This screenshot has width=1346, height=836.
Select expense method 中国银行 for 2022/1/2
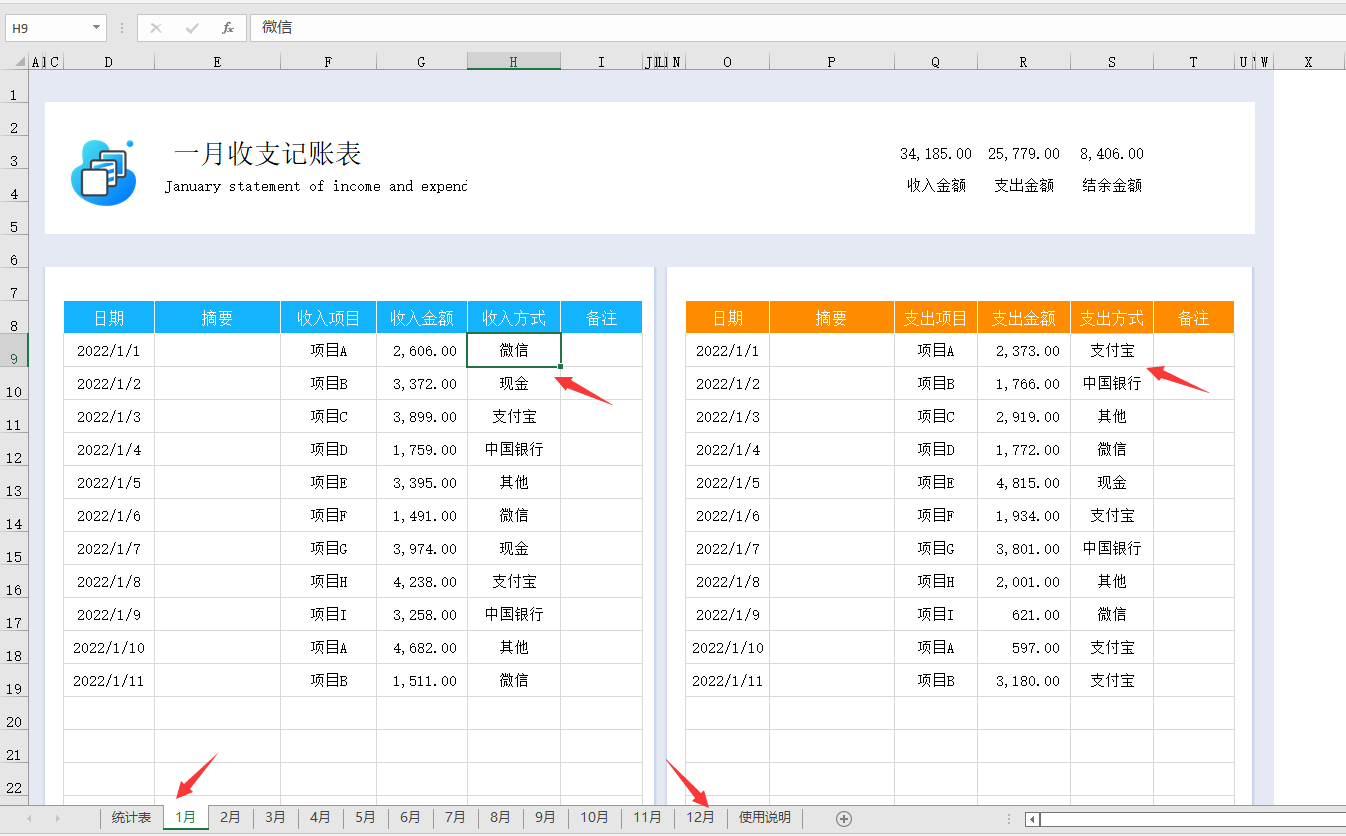(x=1112, y=384)
